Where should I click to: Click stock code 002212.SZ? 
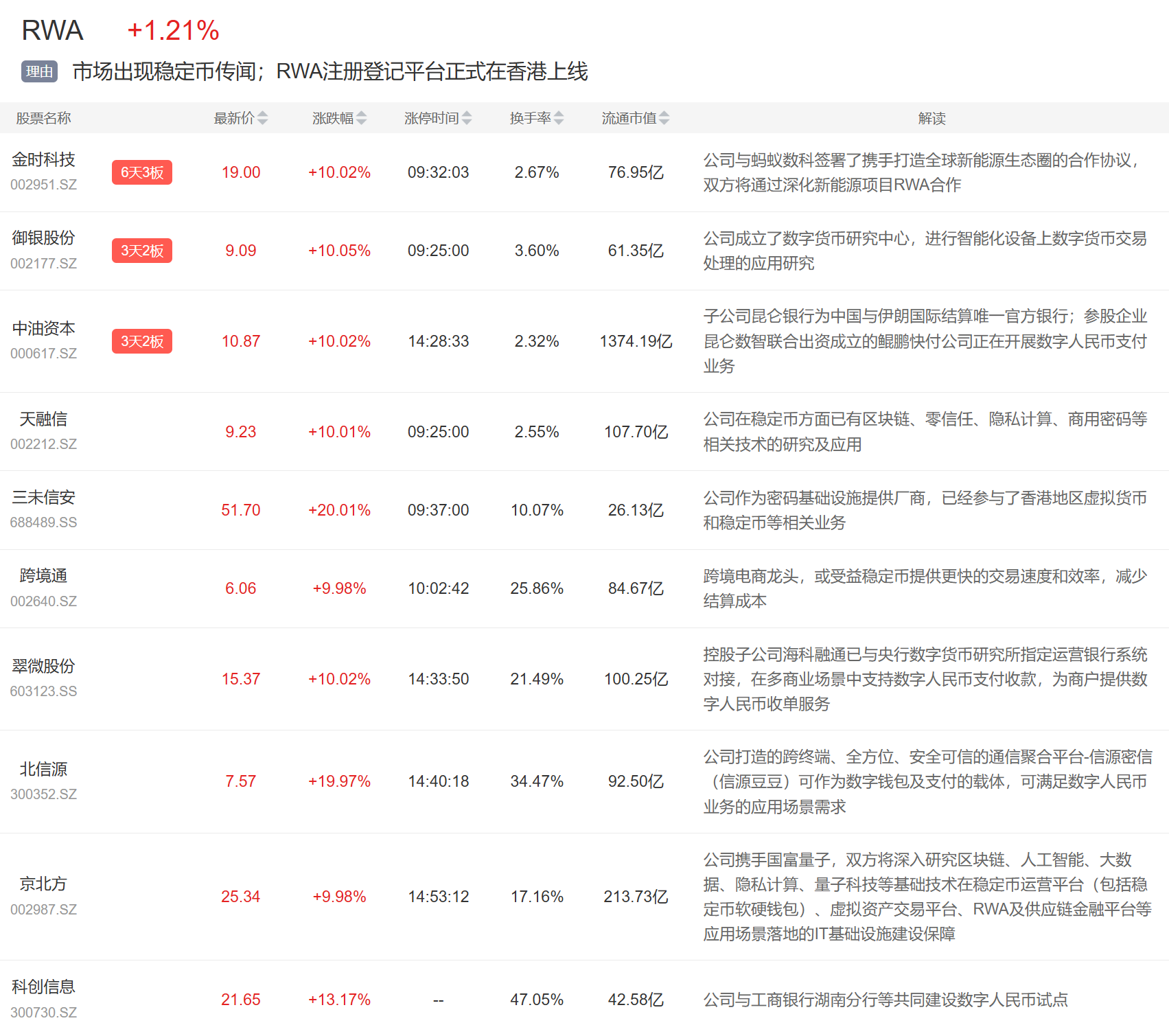pyautogui.click(x=43, y=444)
